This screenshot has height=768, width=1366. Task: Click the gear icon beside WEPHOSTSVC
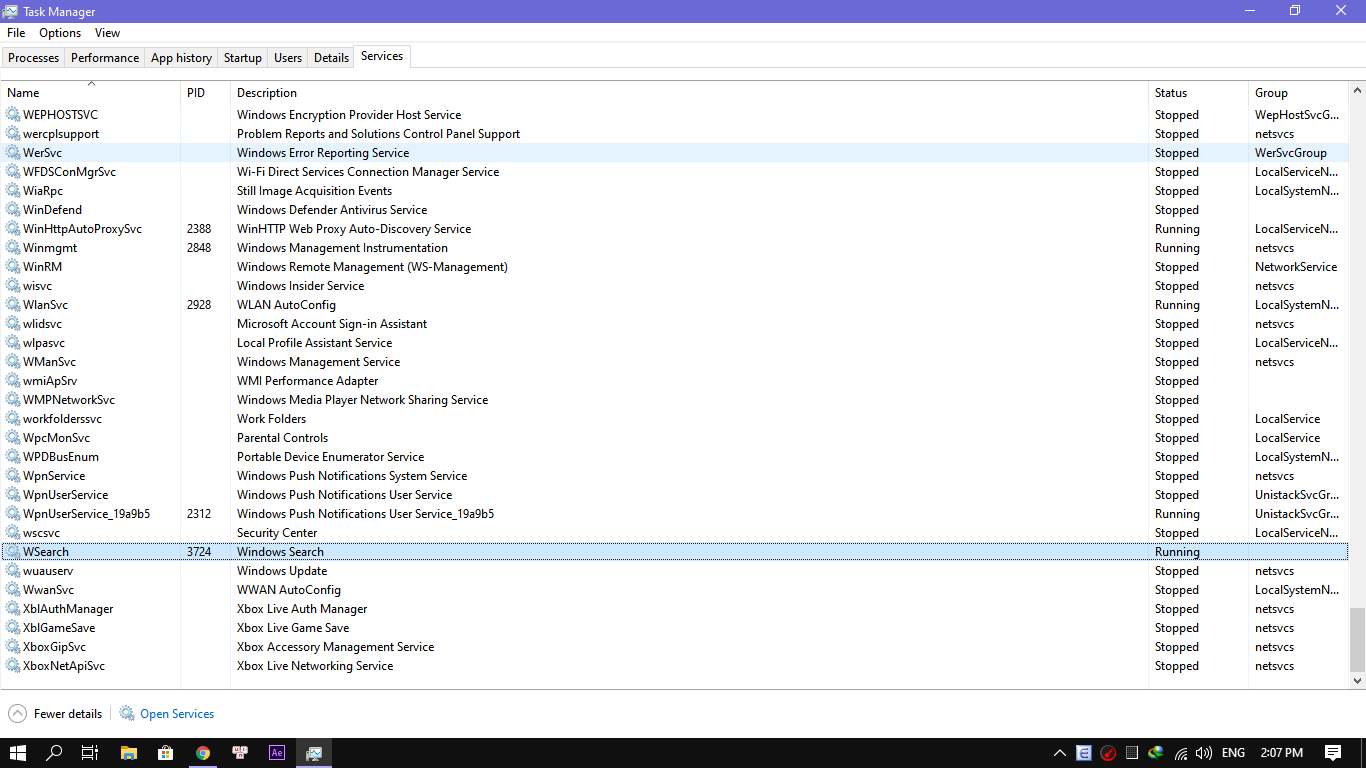tap(13, 115)
